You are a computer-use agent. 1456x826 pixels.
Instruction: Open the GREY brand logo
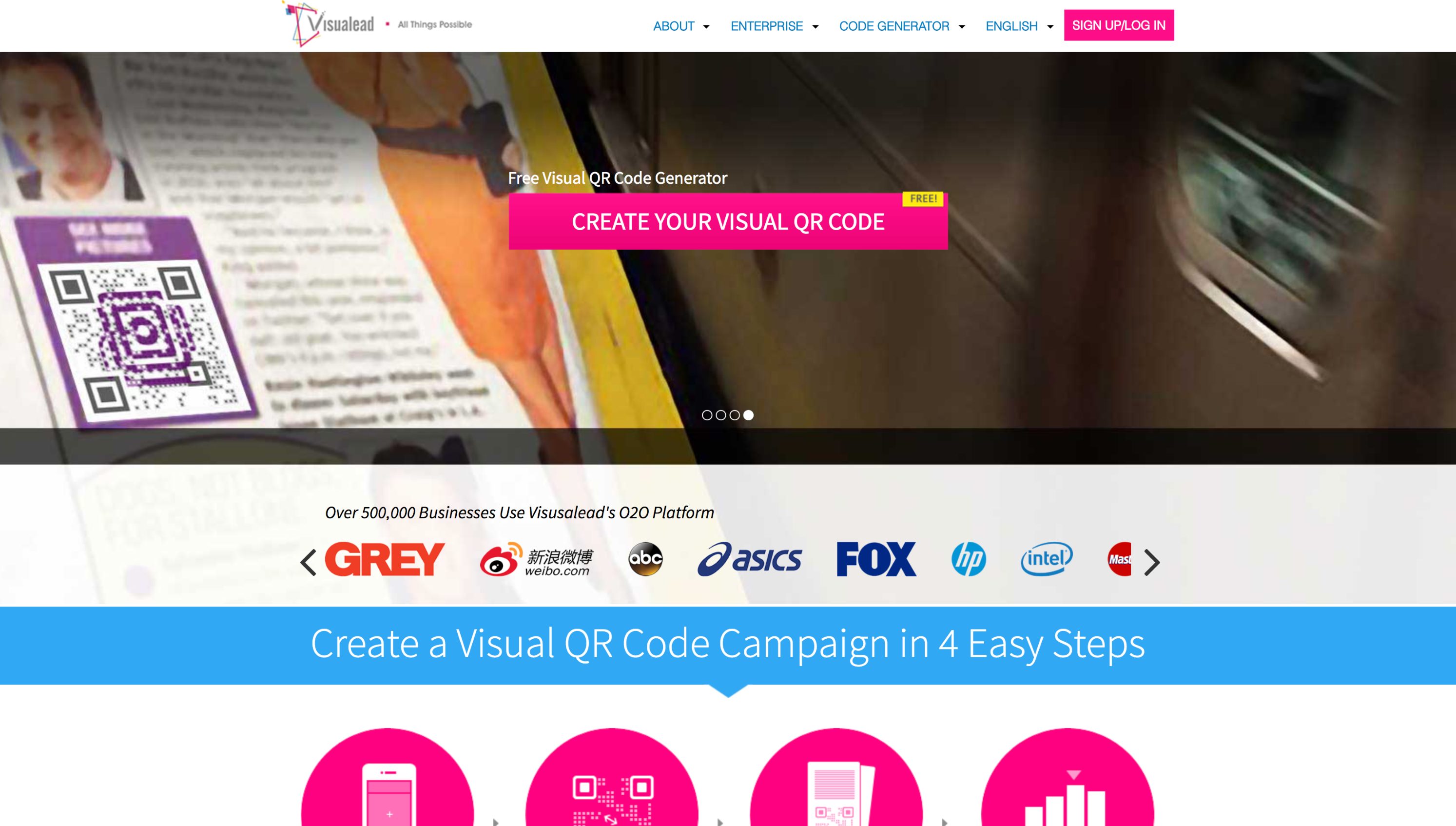coord(385,559)
